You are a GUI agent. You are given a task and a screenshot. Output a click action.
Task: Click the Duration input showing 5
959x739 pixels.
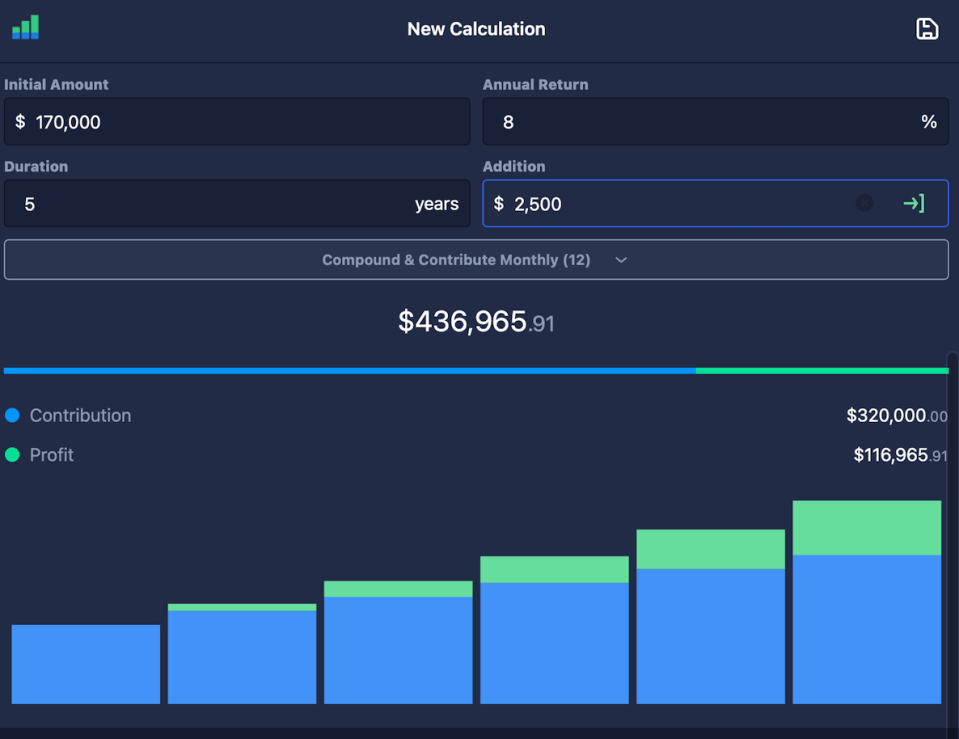200,204
